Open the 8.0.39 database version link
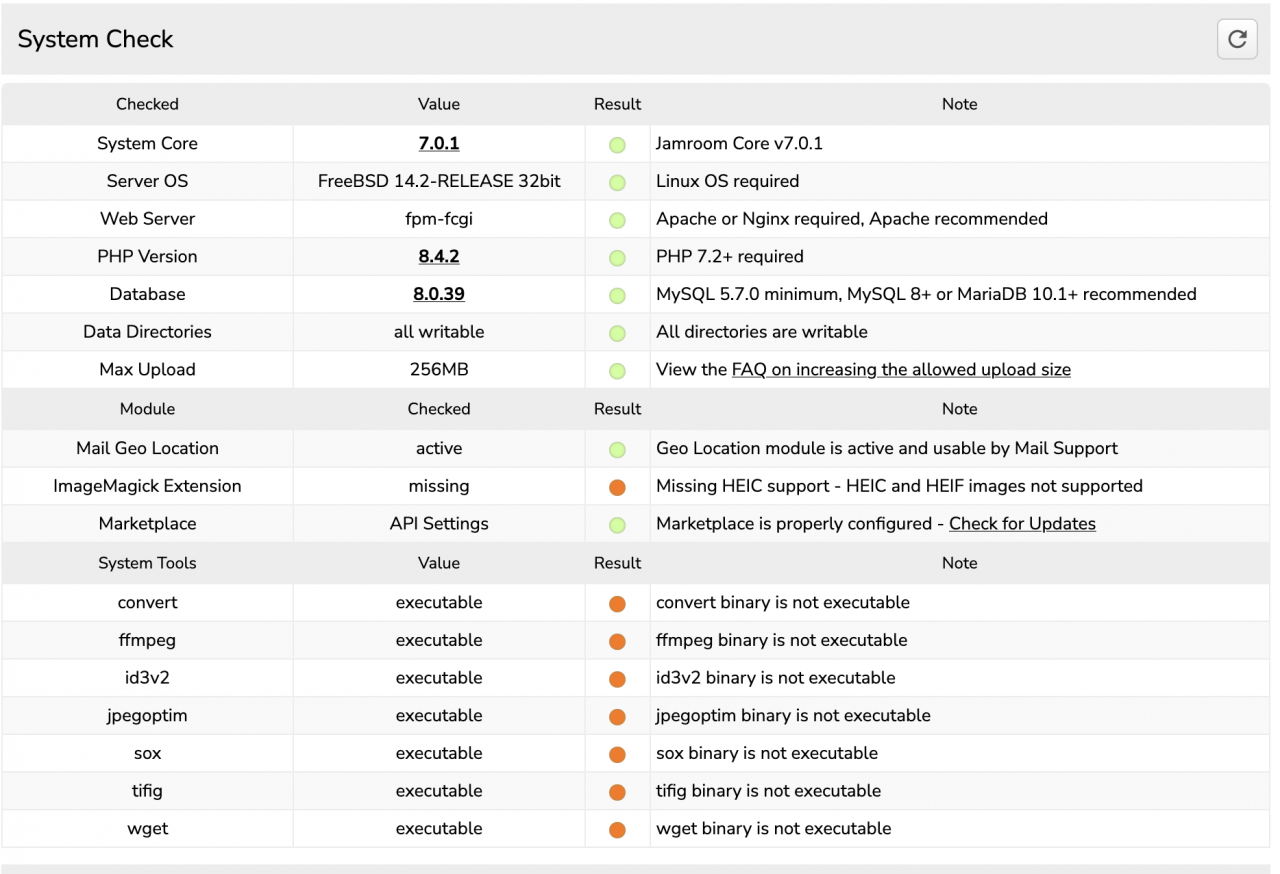Viewport: 1280px width, 874px height. click(x=438, y=294)
